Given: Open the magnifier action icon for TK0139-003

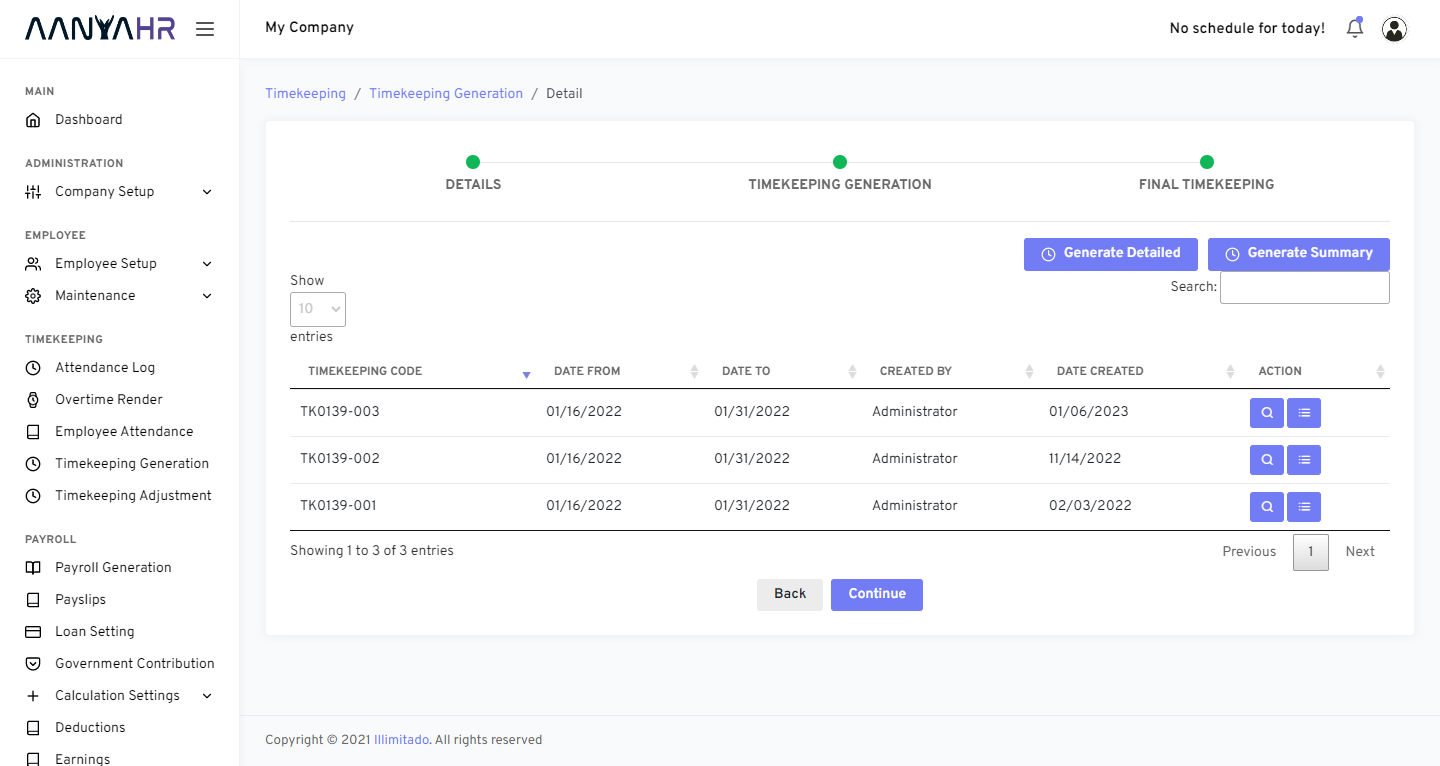Looking at the screenshot, I should coord(1266,412).
